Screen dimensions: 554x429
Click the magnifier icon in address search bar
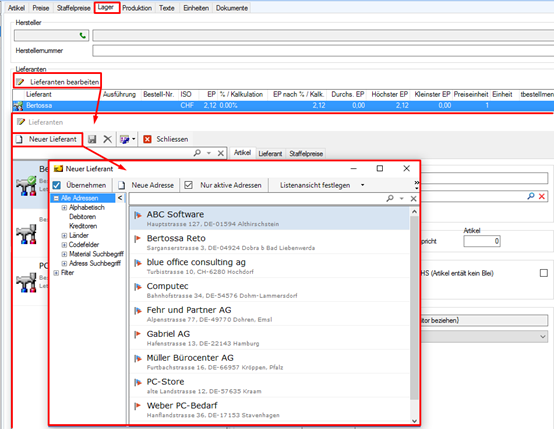(x=390, y=198)
